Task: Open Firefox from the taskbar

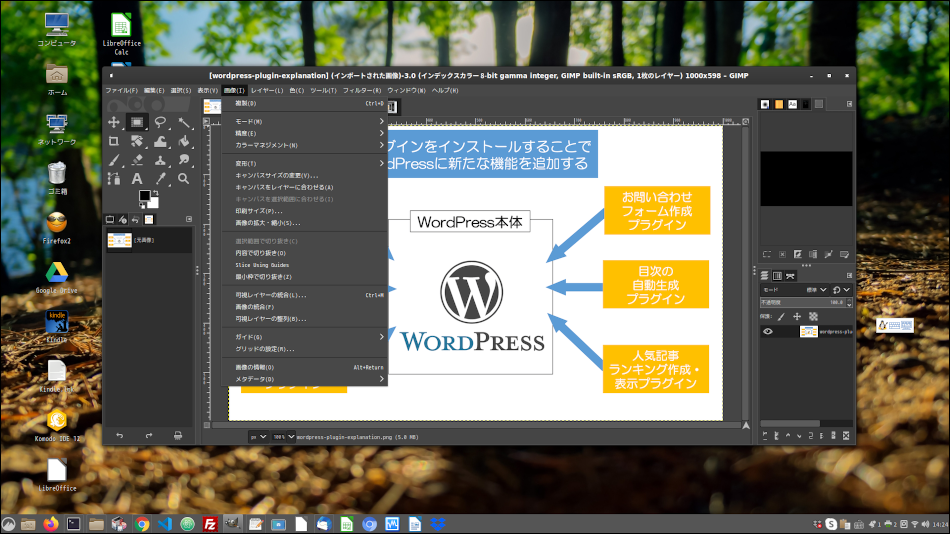Action: click(x=50, y=524)
